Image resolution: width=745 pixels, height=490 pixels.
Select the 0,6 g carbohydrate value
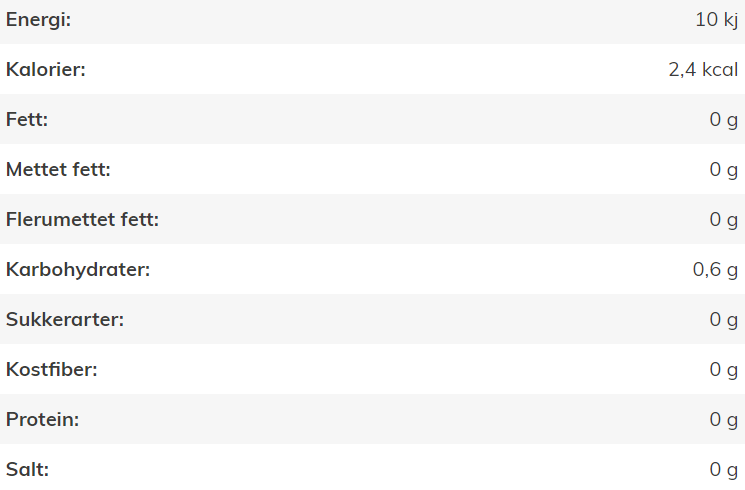point(716,270)
